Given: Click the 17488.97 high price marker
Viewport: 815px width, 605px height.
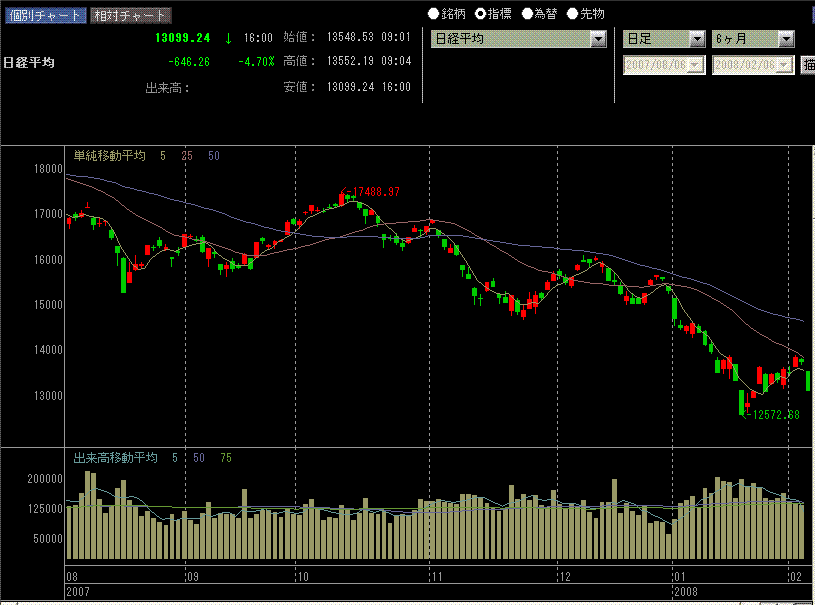Looking at the screenshot, I should [372, 191].
